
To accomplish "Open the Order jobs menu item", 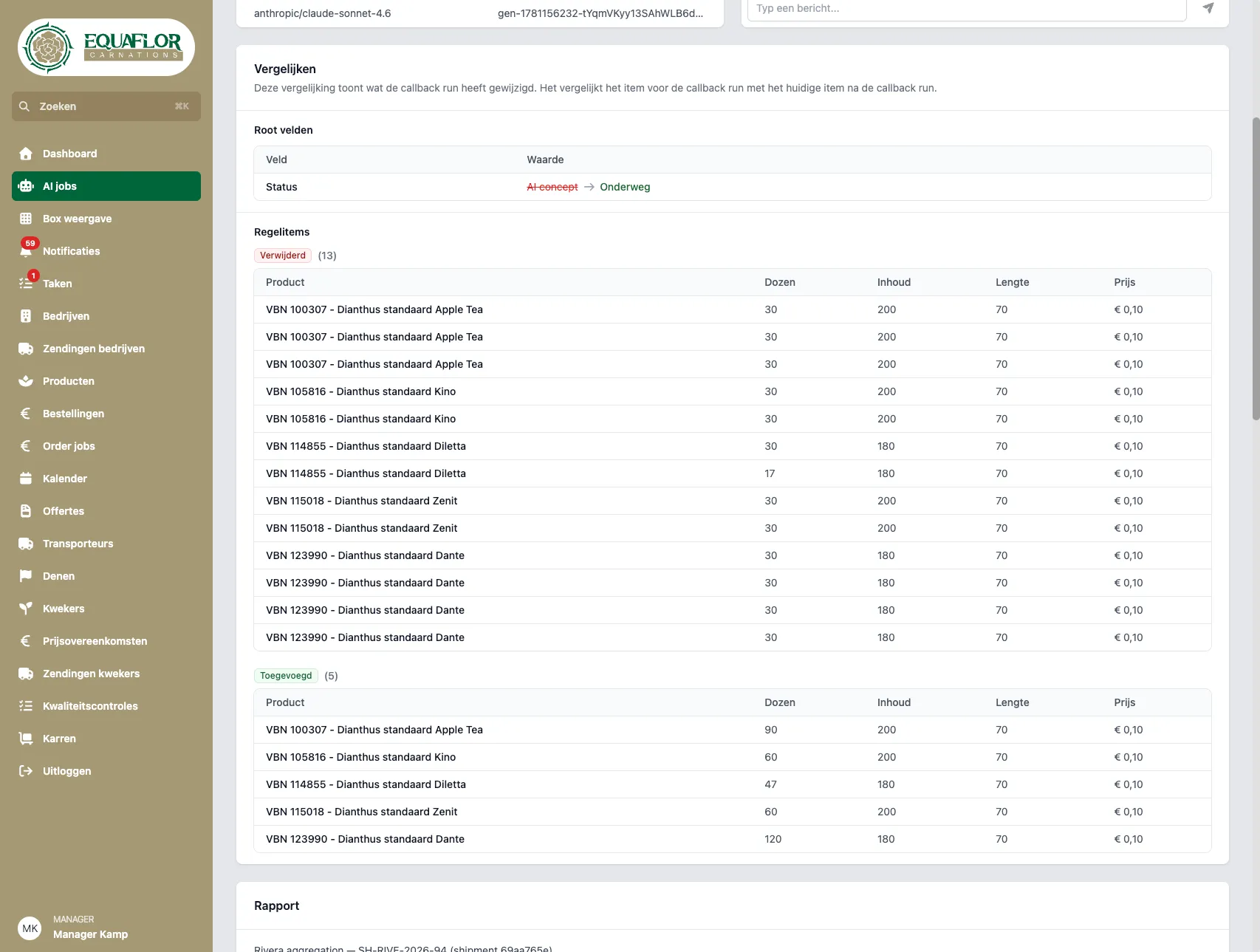I will point(106,446).
